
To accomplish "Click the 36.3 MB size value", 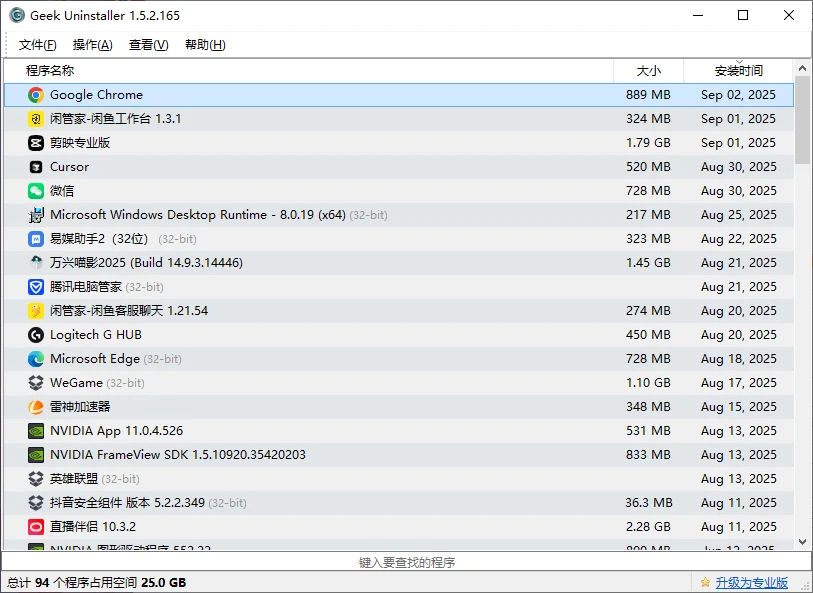I will [x=649, y=503].
